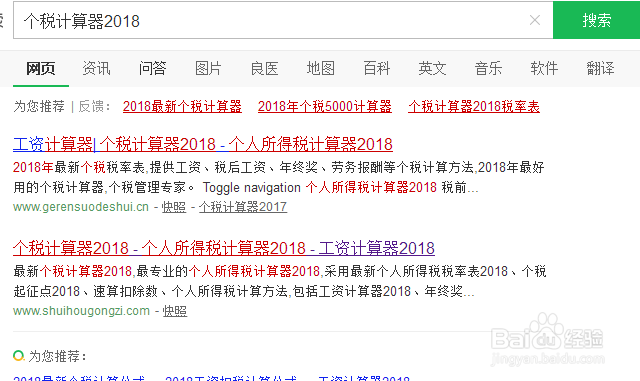Click the 反馈 feedback link
The width and height of the screenshot is (640, 381).
tap(91, 107)
